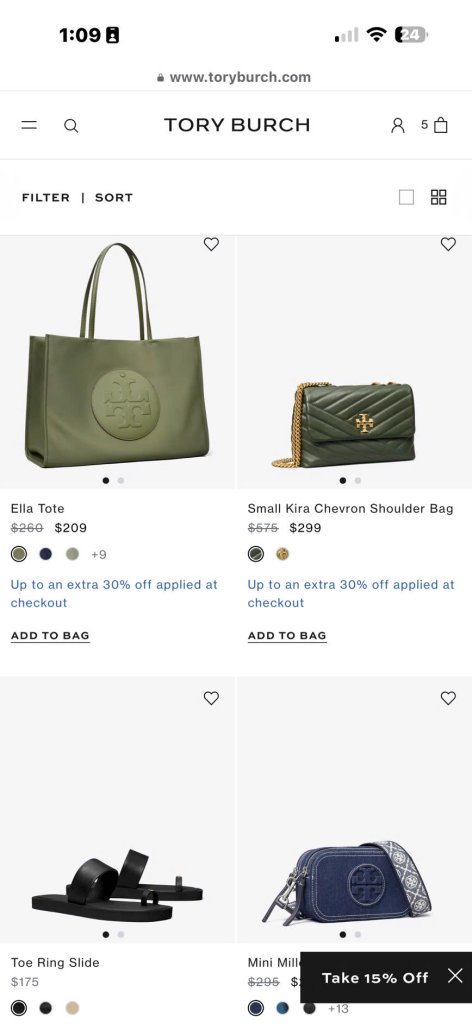Open the FILTER options
Image resolution: width=472 pixels, height=1024 pixels.
(x=46, y=197)
